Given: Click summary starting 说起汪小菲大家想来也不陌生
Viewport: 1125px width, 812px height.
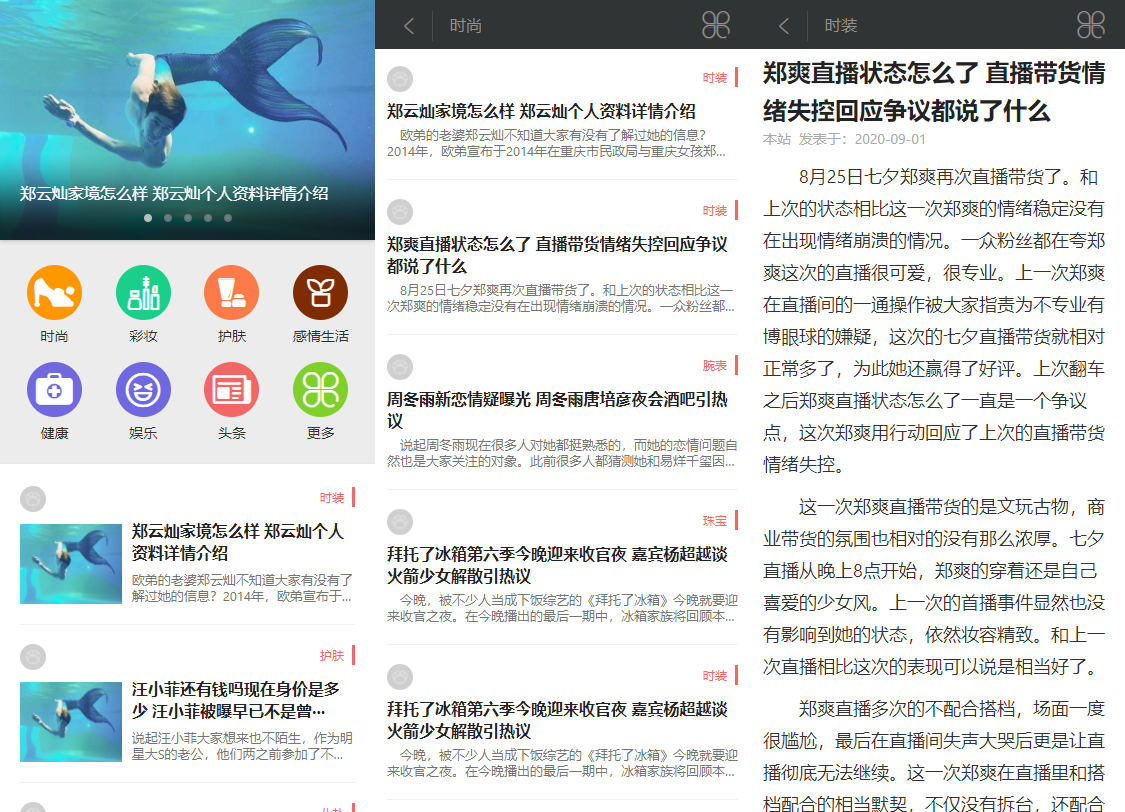Looking at the screenshot, I should click(243, 746).
